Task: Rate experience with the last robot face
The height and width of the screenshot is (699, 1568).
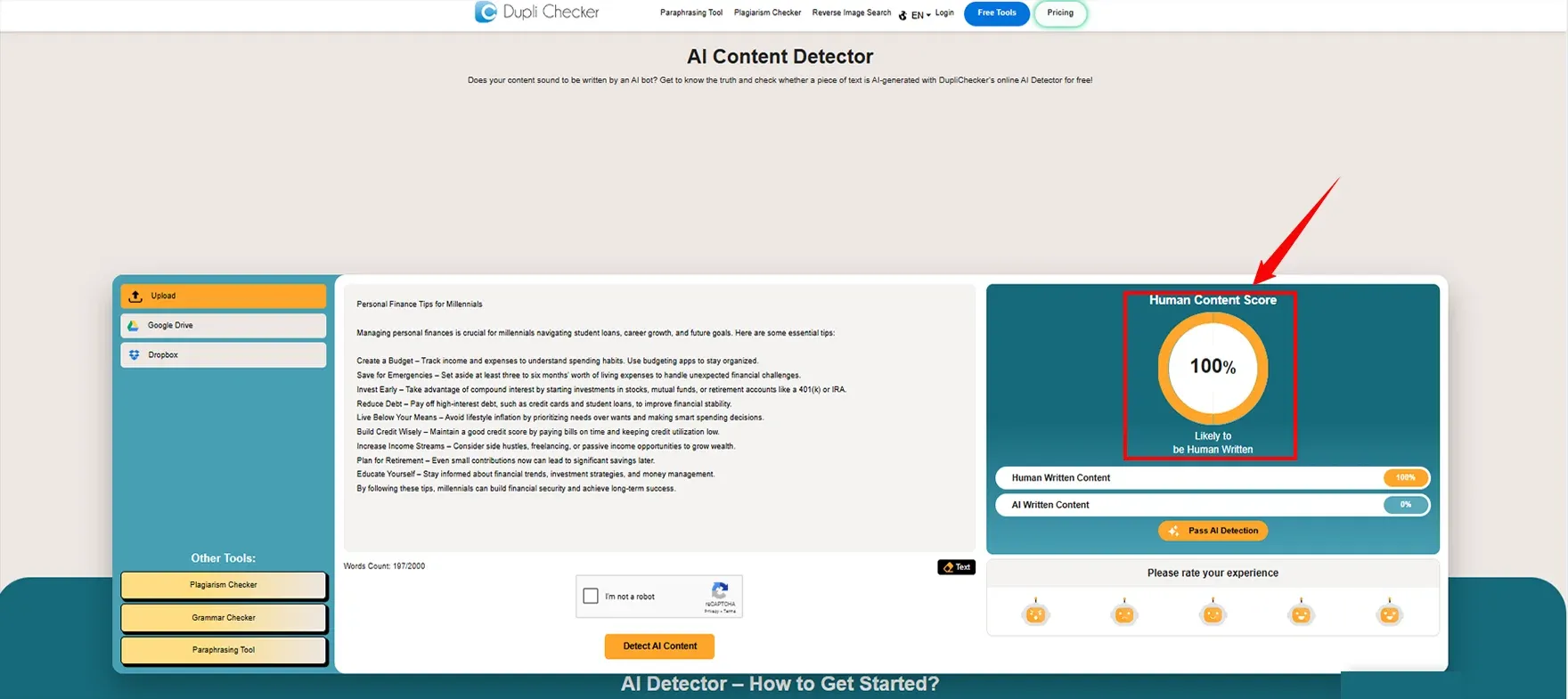Action: tap(1390, 613)
